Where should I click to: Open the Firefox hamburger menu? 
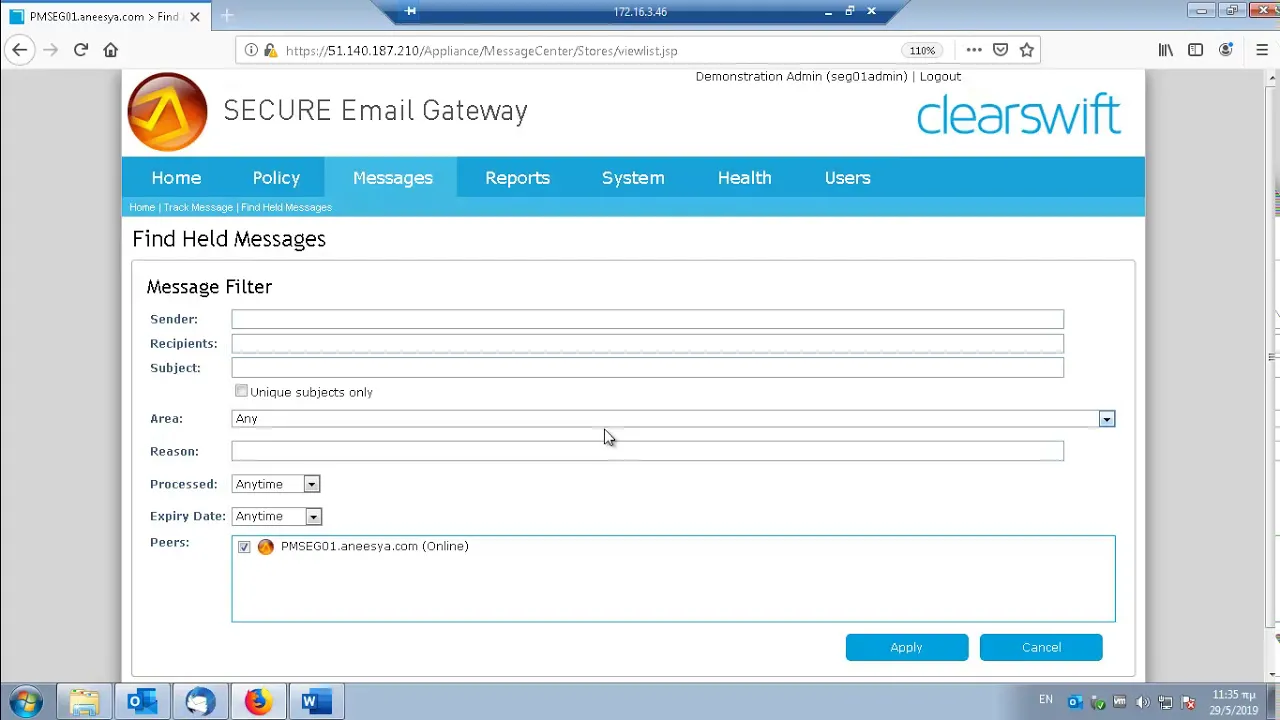[x=1262, y=50]
